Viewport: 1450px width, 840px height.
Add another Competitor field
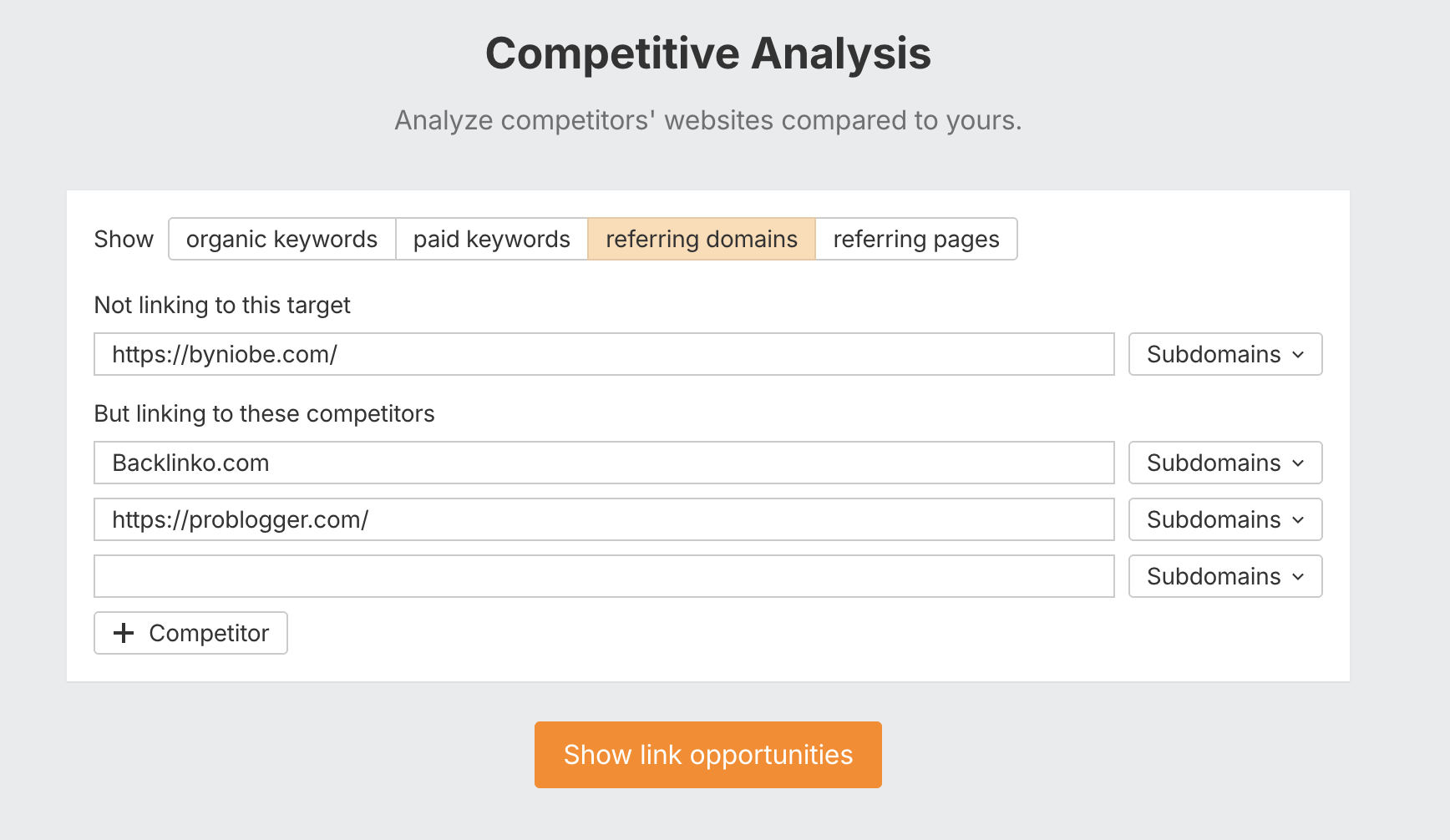point(190,633)
